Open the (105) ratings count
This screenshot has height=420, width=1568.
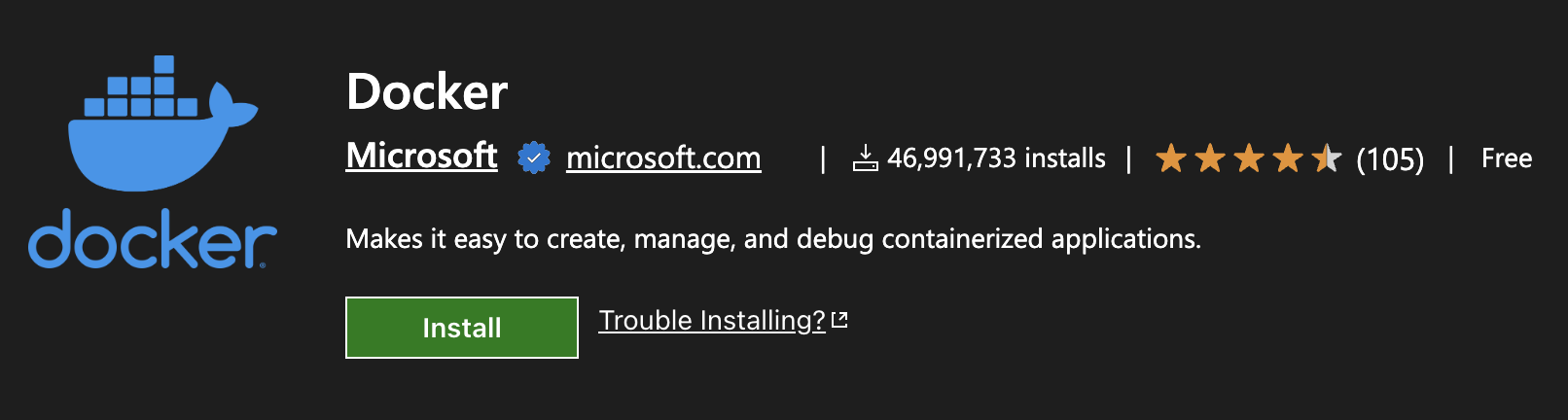(x=1390, y=158)
